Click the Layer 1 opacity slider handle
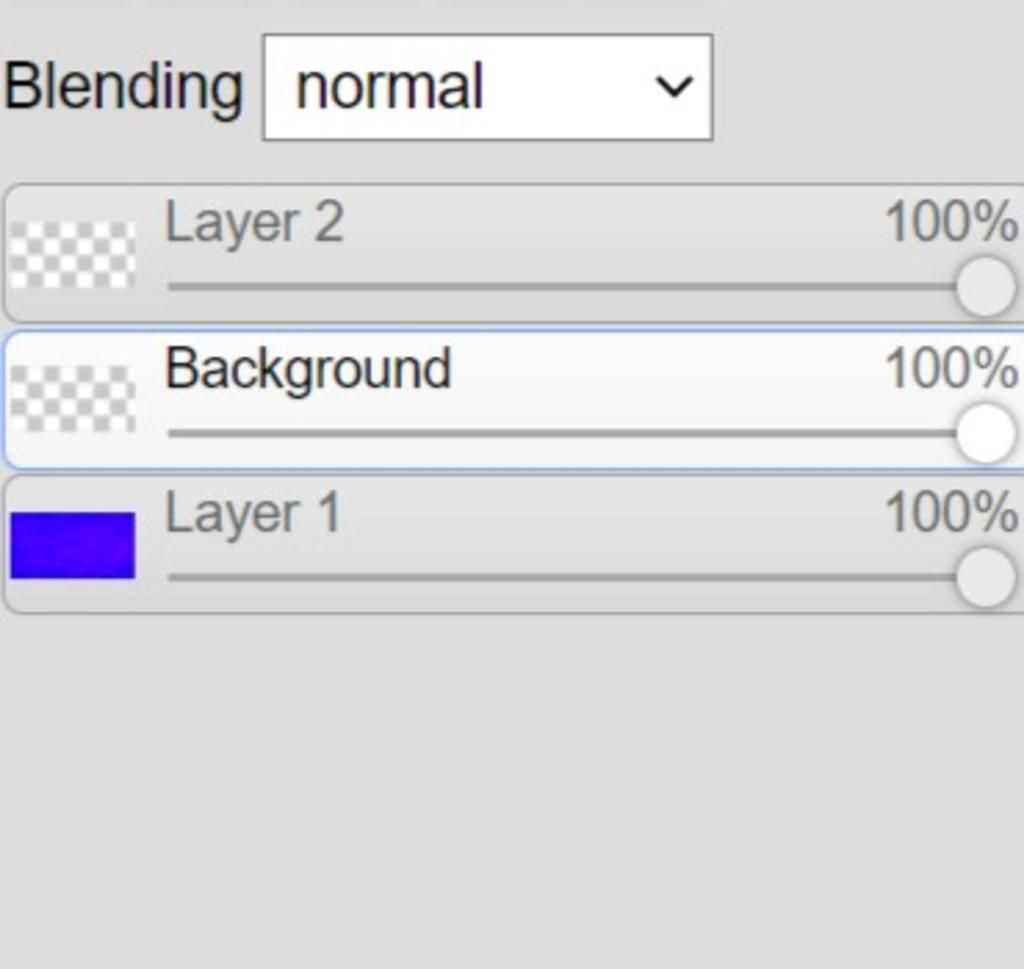 985,578
